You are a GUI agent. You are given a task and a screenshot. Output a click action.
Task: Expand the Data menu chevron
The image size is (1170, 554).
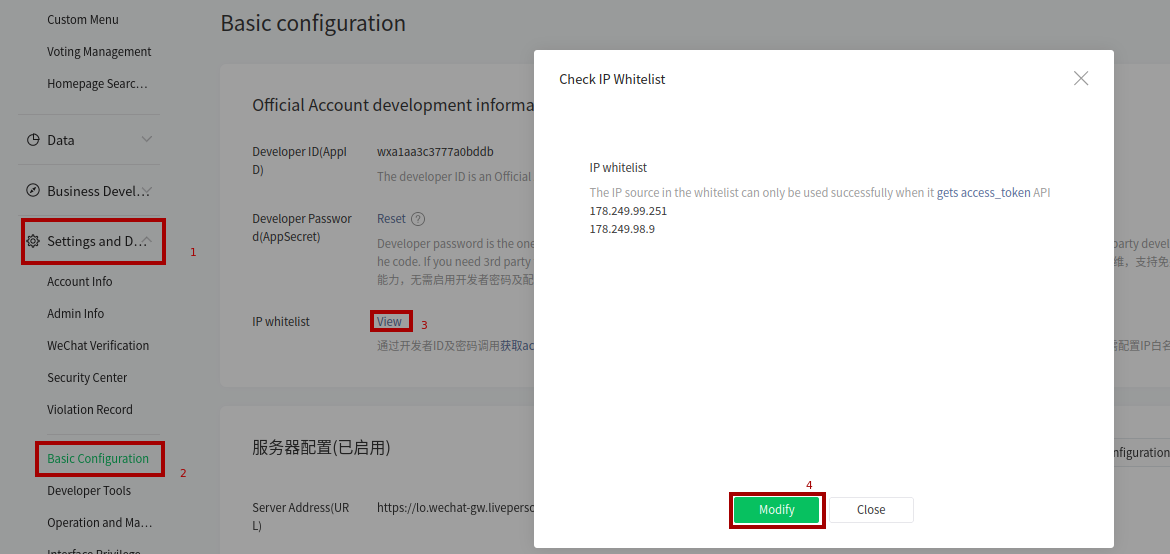click(147, 139)
